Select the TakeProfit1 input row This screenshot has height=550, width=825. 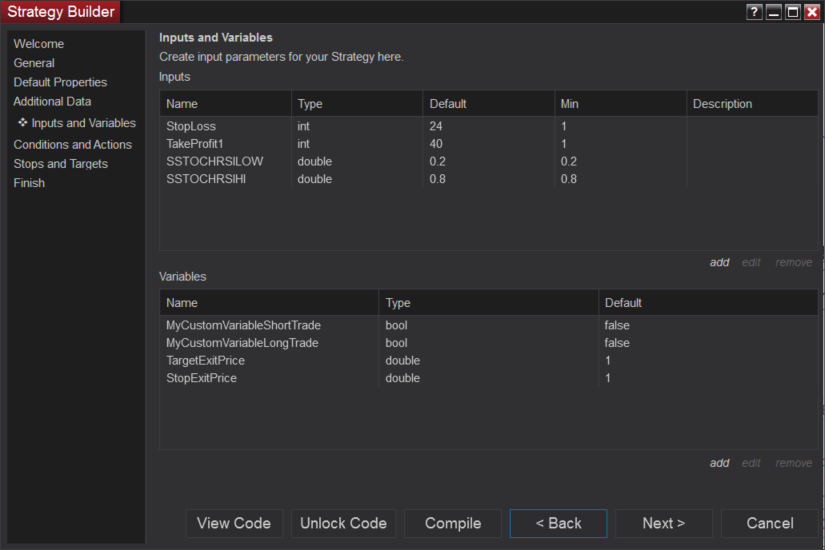click(x=195, y=144)
